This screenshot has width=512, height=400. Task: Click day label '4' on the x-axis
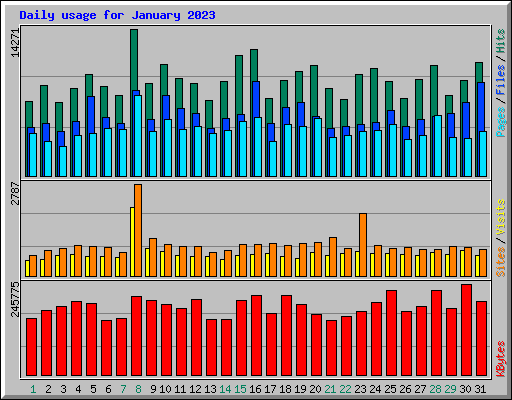tap(78, 389)
